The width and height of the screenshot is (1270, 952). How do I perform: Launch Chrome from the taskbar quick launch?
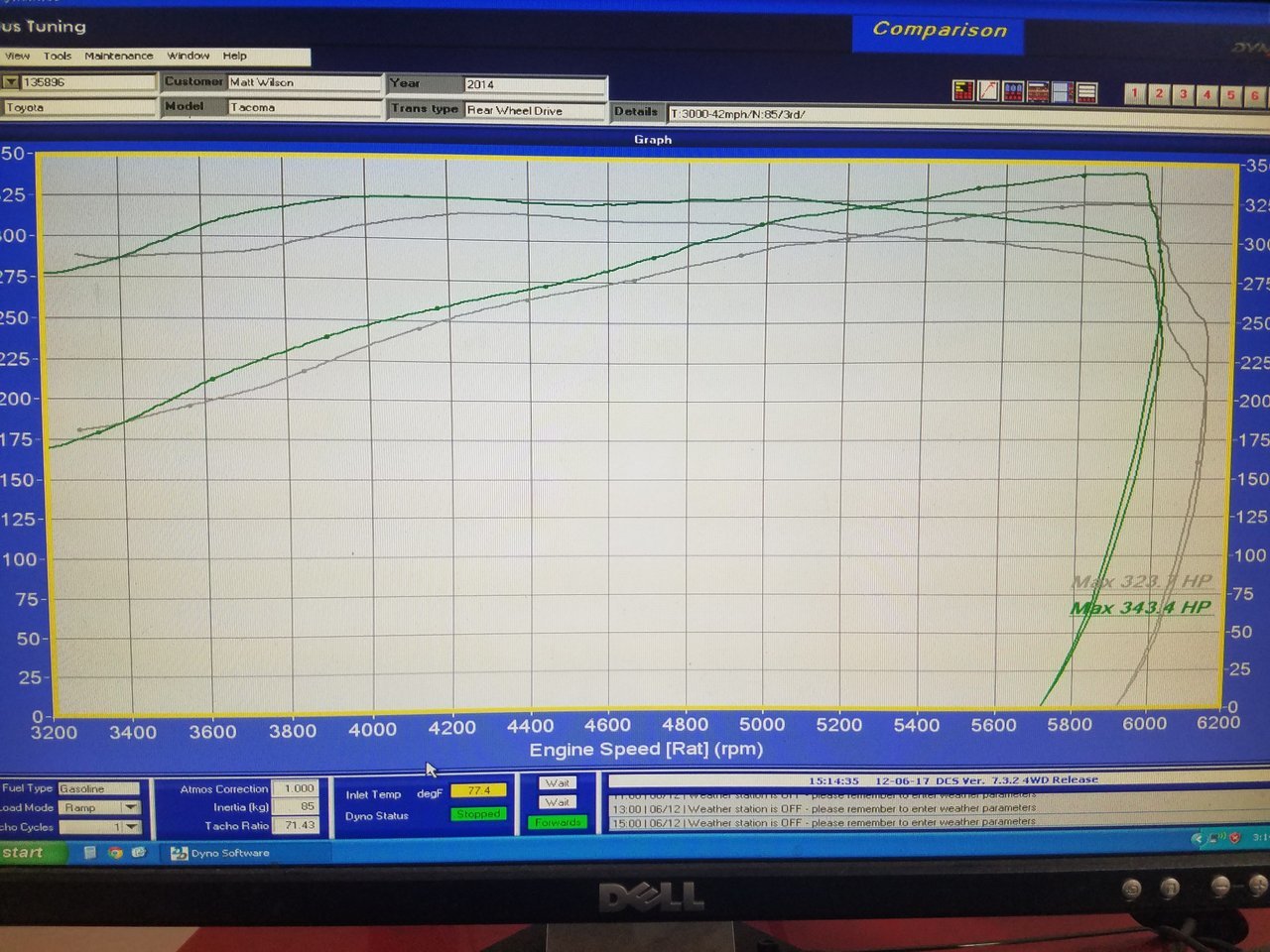[115, 852]
